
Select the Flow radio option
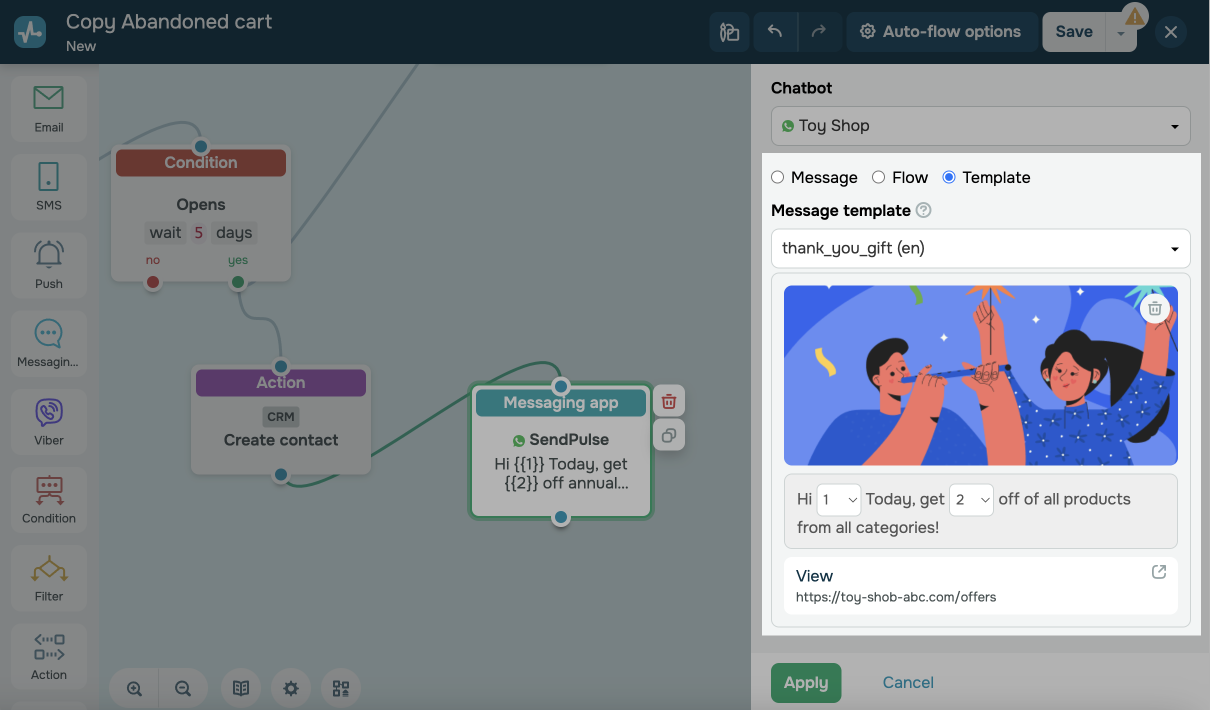878,177
